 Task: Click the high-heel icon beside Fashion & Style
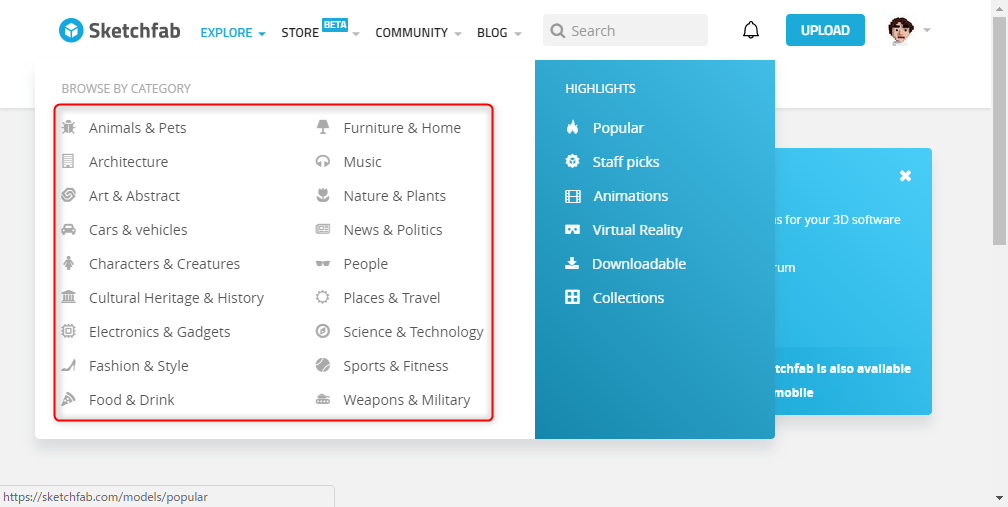tap(68, 366)
